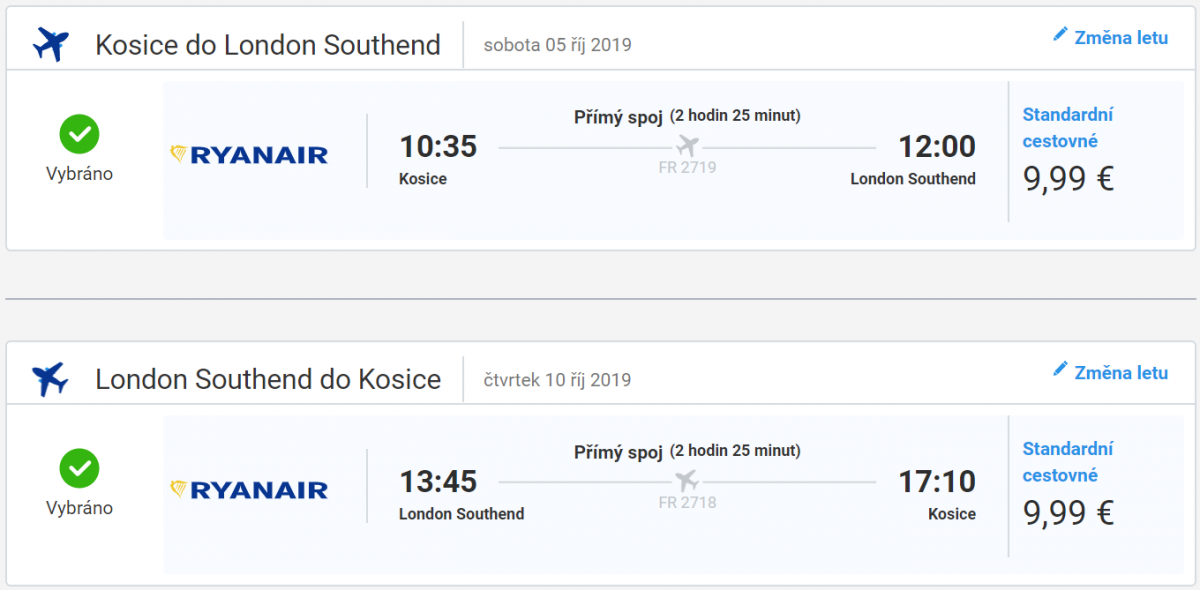This screenshot has width=1200, height=590.
Task: Click the 17:10 Kosice arrival time
Action: coord(937,482)
